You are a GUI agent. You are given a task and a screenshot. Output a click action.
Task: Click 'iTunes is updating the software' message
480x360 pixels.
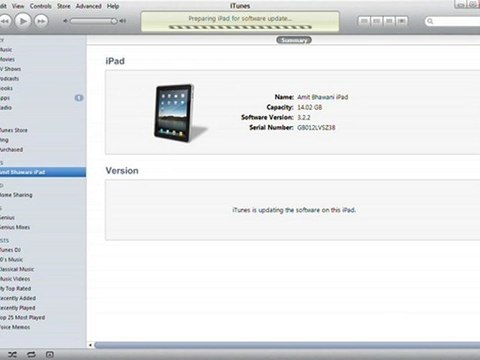294,210
